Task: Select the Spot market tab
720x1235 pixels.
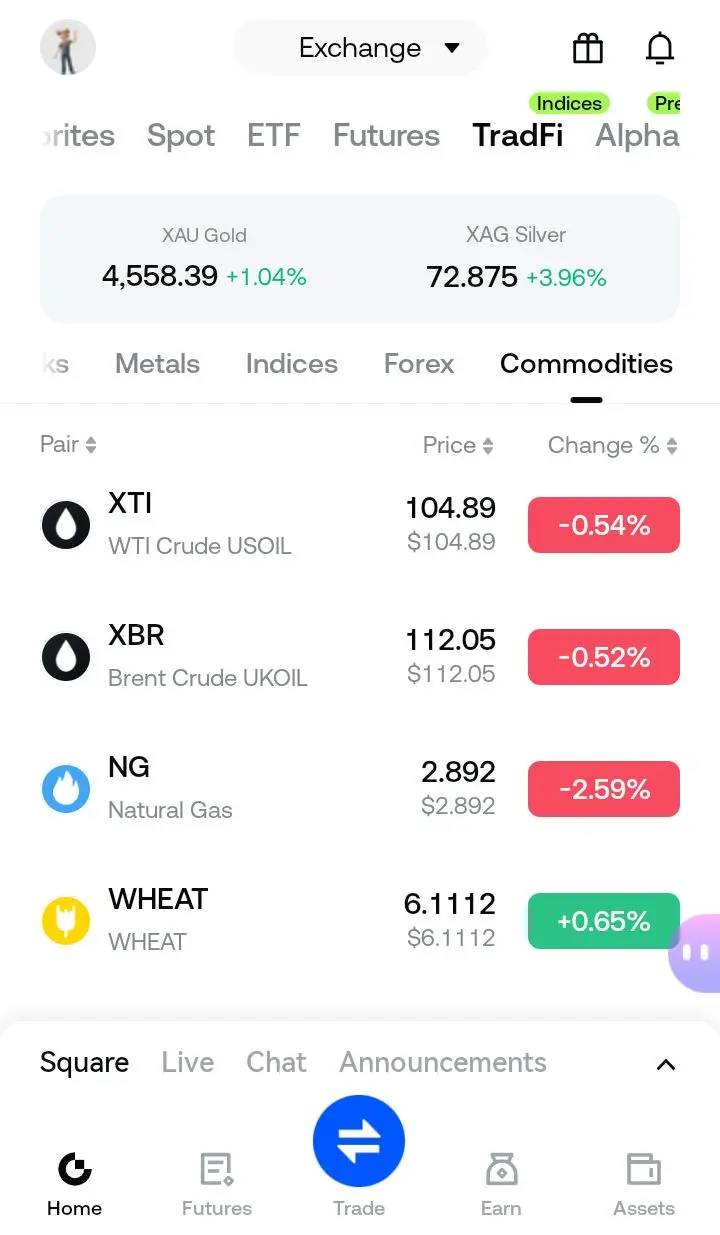Action: point(181,136)
